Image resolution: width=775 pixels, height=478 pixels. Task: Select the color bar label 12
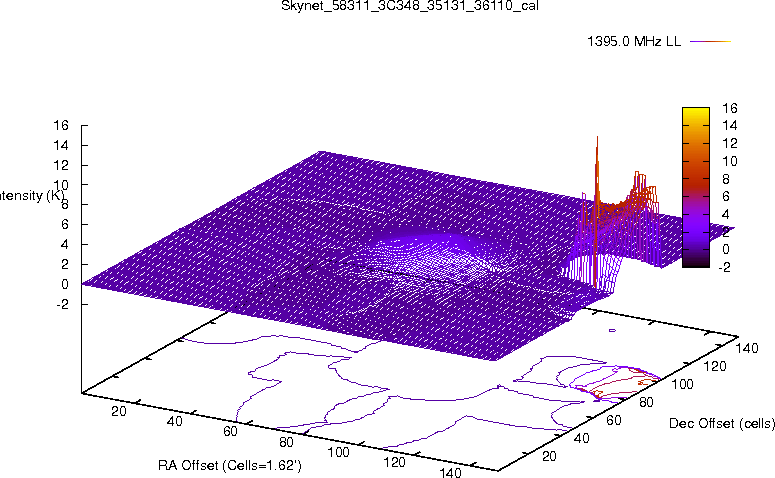tap(730, 143)
